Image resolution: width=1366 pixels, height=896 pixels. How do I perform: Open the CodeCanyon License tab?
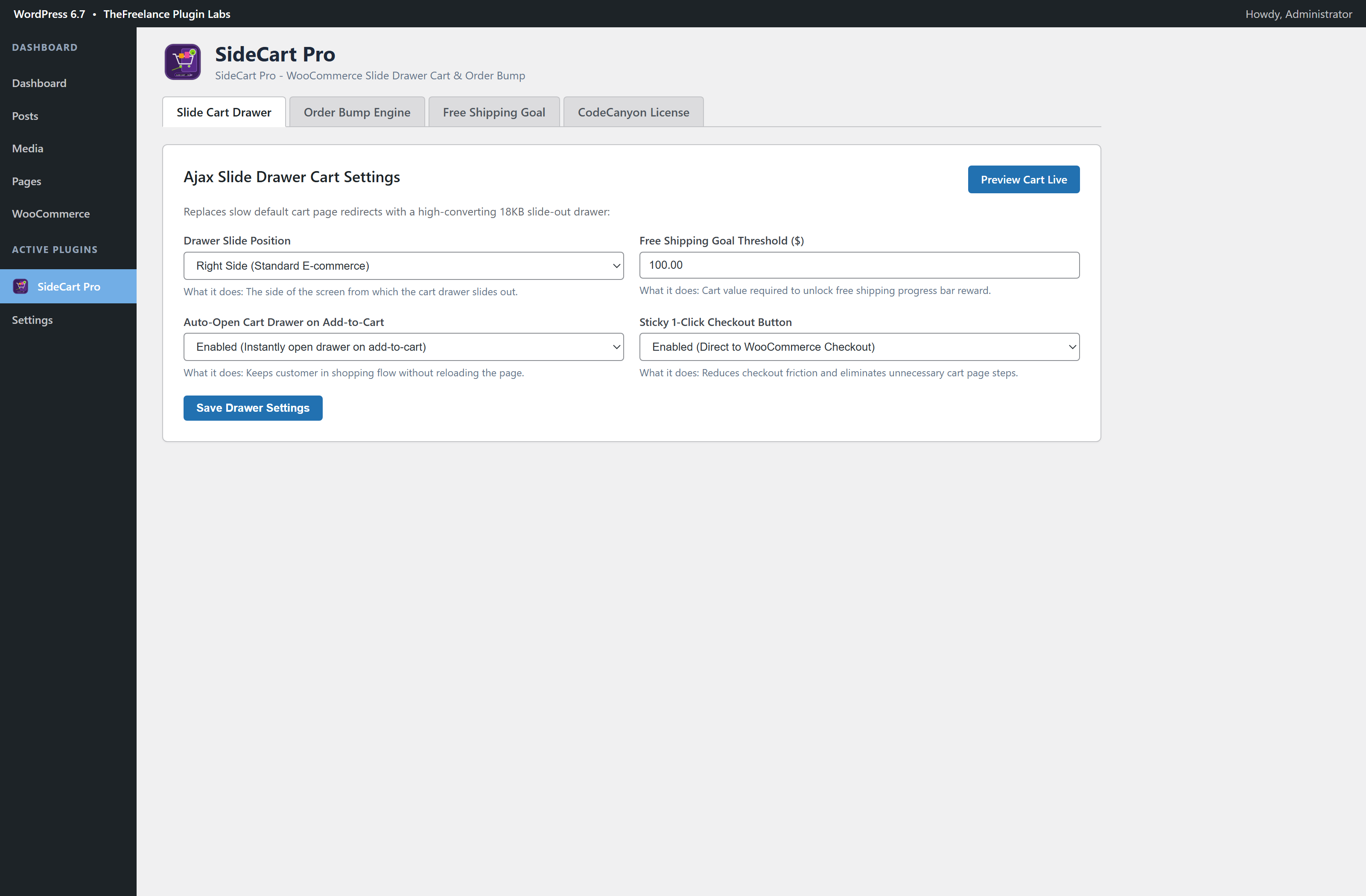pyautogui.click(x=633, y=113)
